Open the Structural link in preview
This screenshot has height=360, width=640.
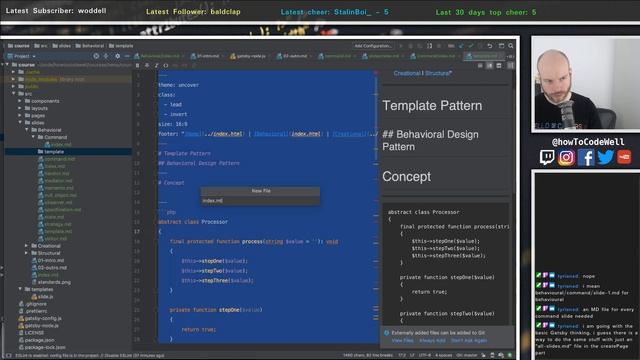coord(438,73)
